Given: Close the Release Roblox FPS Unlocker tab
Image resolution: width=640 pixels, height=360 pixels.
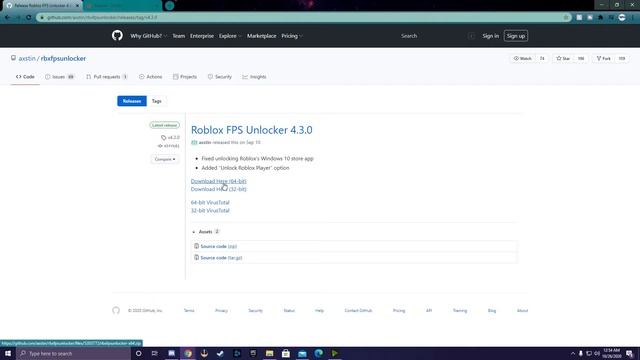Looking at the screenshot, I should click(x=77, y=6).
